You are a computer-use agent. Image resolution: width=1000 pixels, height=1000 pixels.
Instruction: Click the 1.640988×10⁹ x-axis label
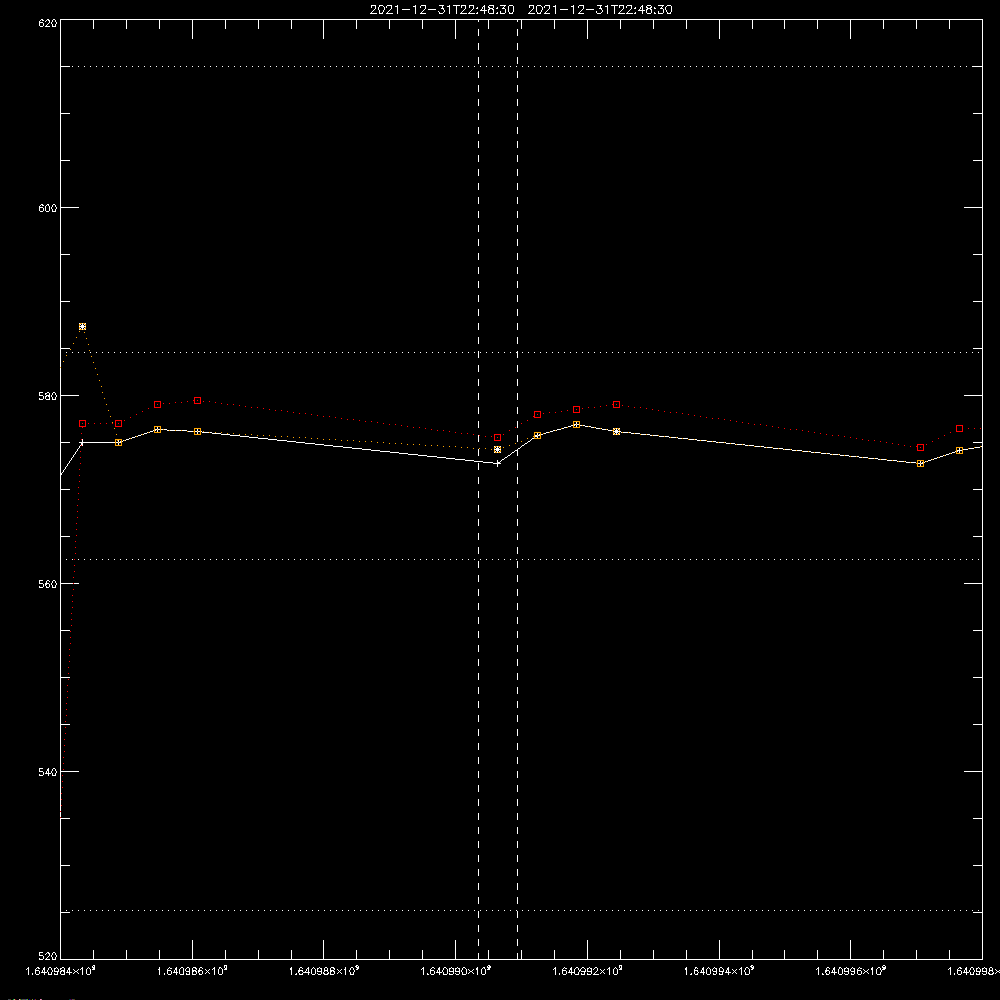click(x=324, y=971)
